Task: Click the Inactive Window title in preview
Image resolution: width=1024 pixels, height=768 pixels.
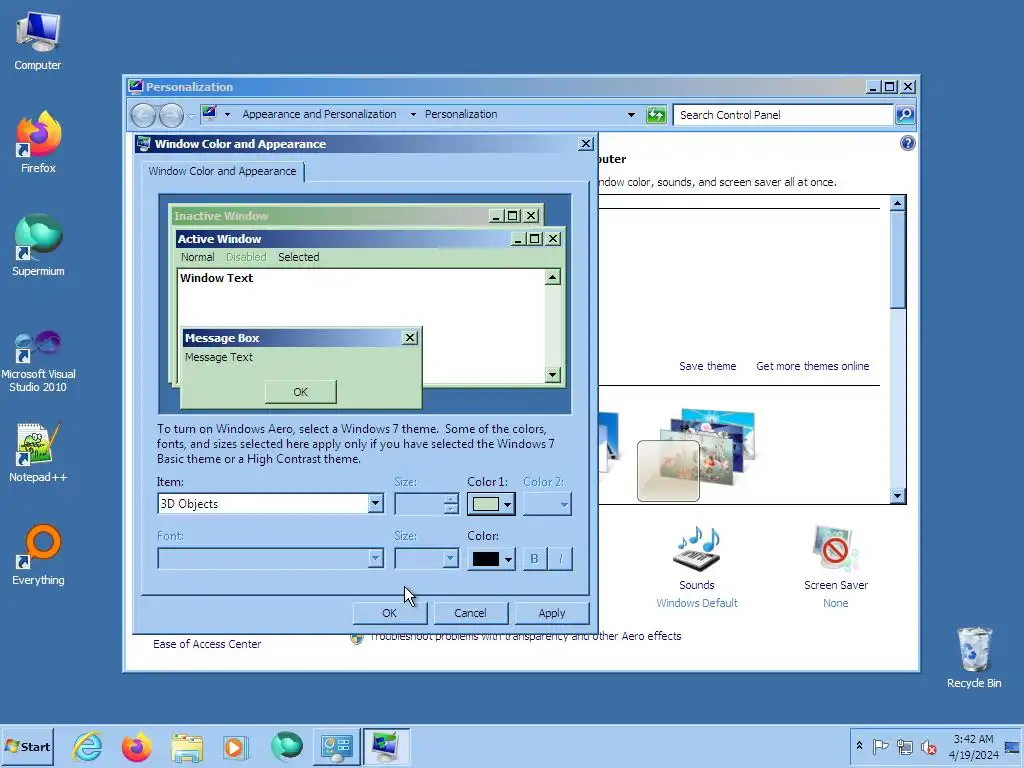Action: [x=221, y=216]
